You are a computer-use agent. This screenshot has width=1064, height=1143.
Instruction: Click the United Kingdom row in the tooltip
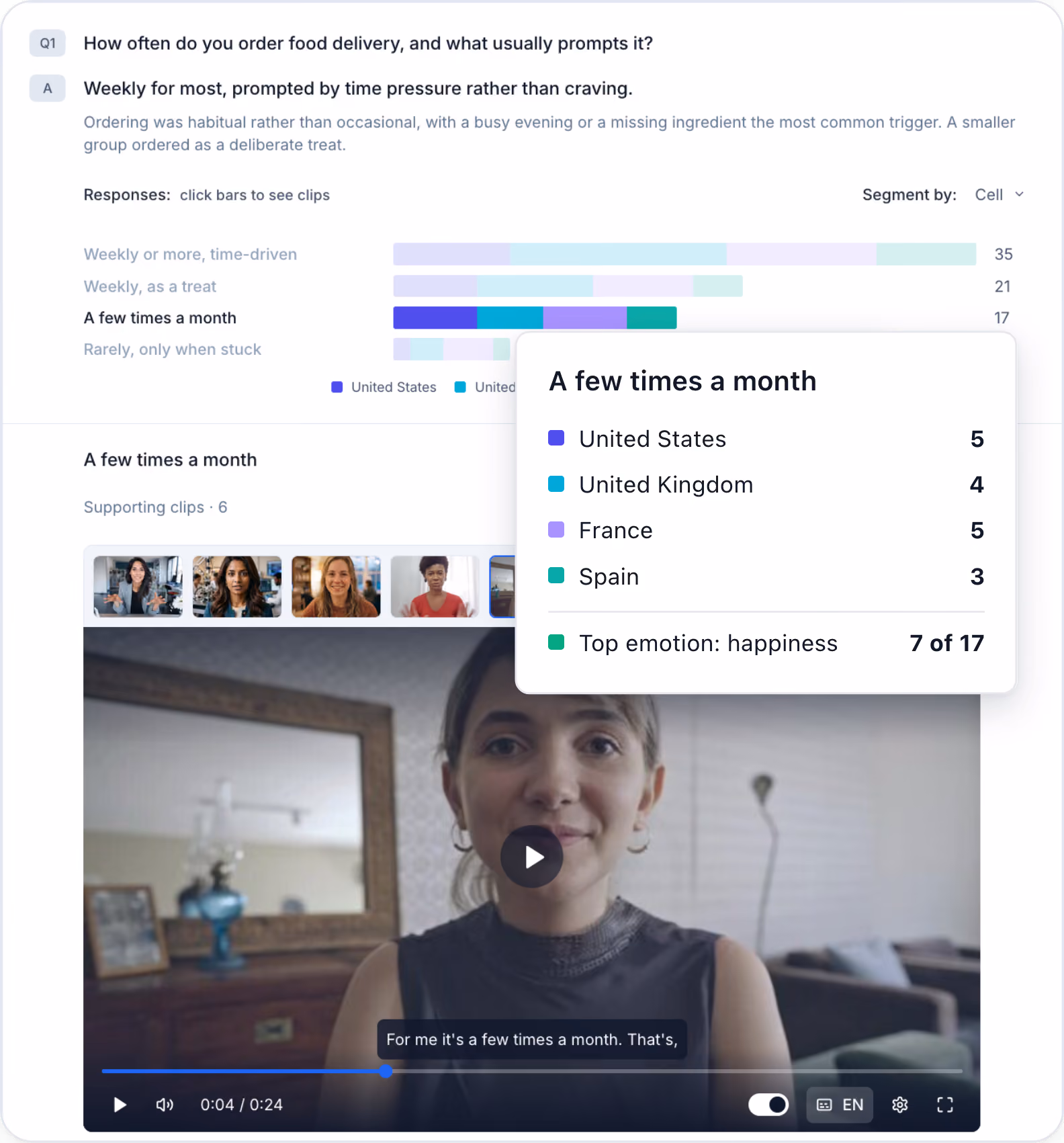point(766,484)
